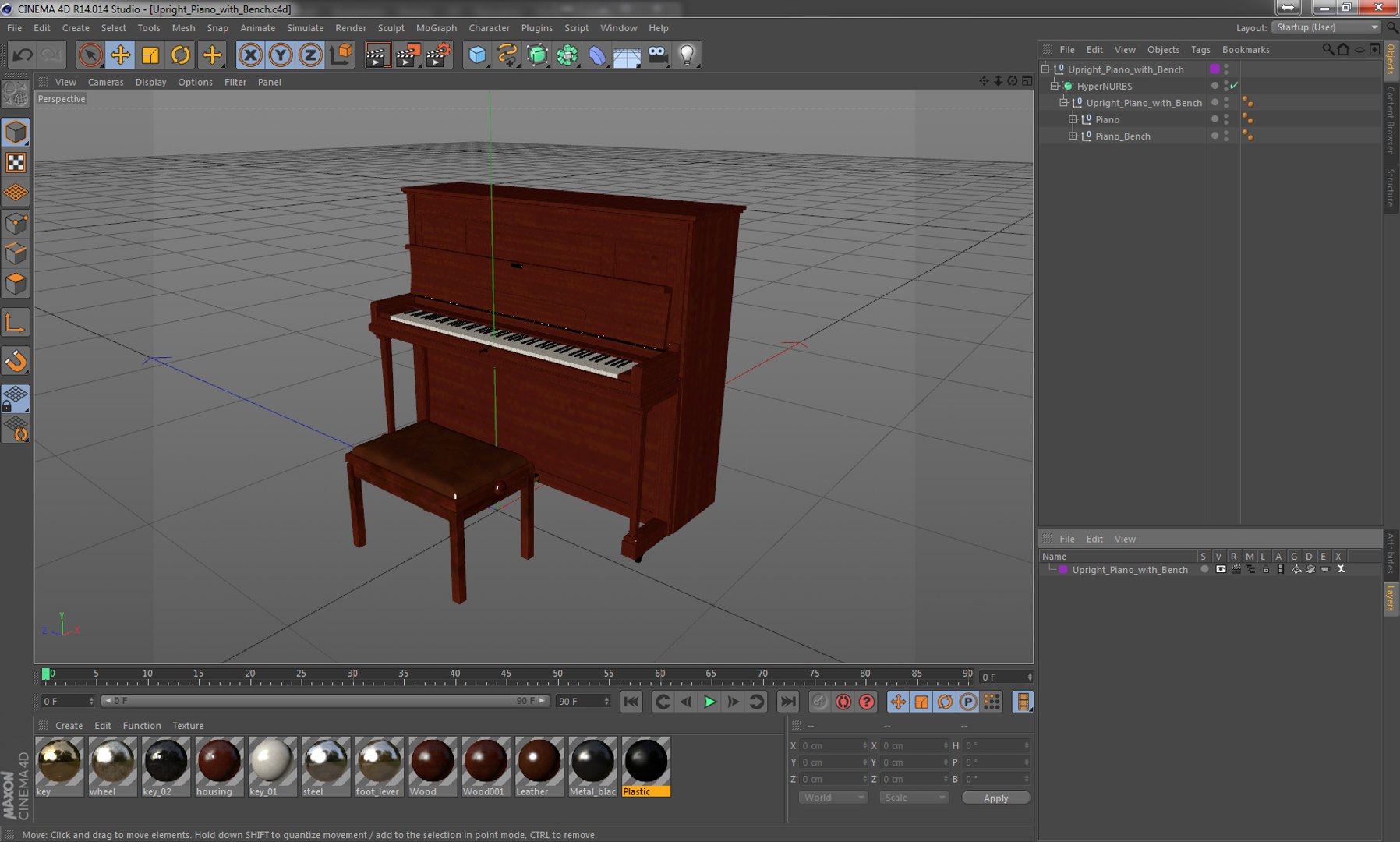The width and height of the screenshot is (1400, 842).
Task: Activate the Scale tool in top toolbar
Action: click(150, 55)
